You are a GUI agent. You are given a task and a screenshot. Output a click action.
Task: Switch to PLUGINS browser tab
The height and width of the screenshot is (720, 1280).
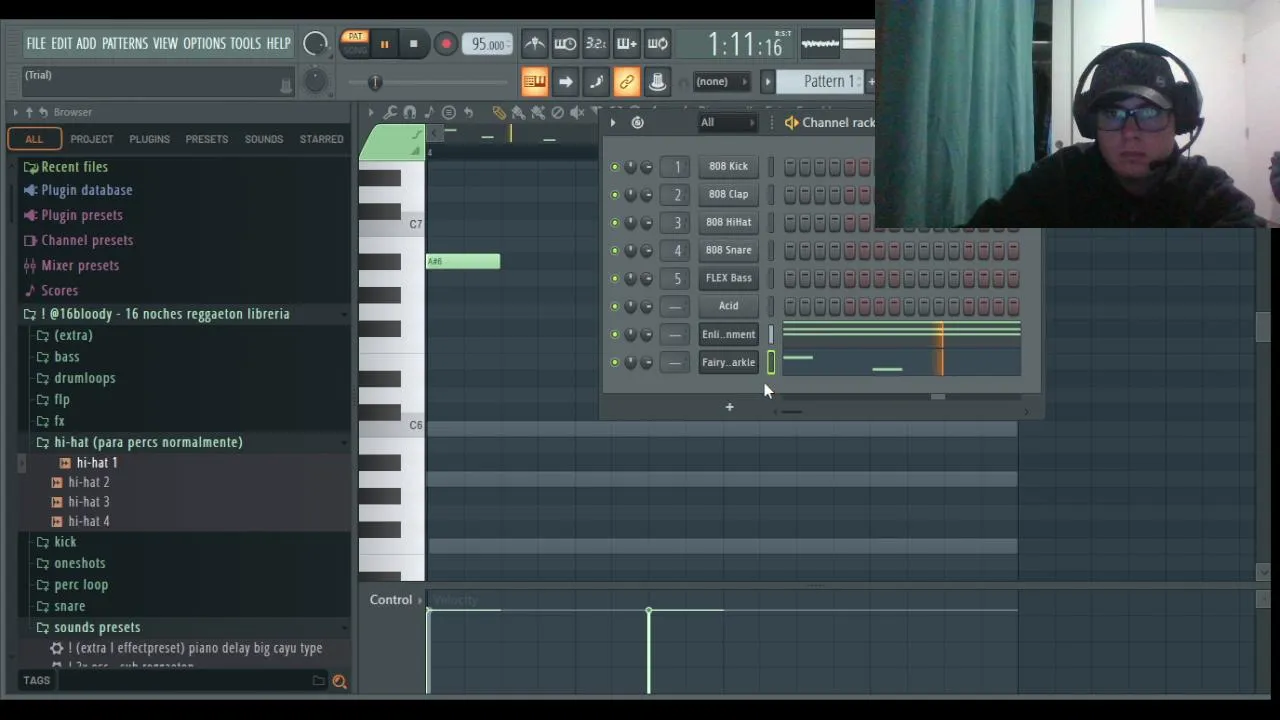click(149, 139)
